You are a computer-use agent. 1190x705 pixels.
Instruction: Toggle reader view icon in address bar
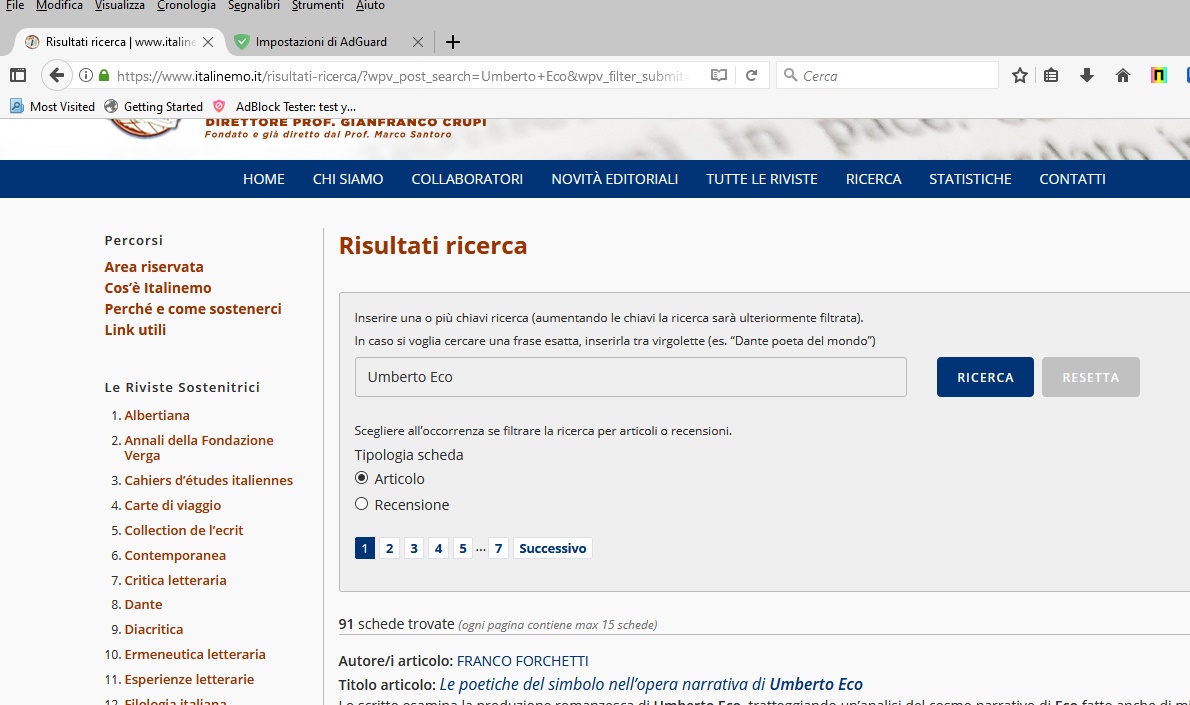pos(718,75)
